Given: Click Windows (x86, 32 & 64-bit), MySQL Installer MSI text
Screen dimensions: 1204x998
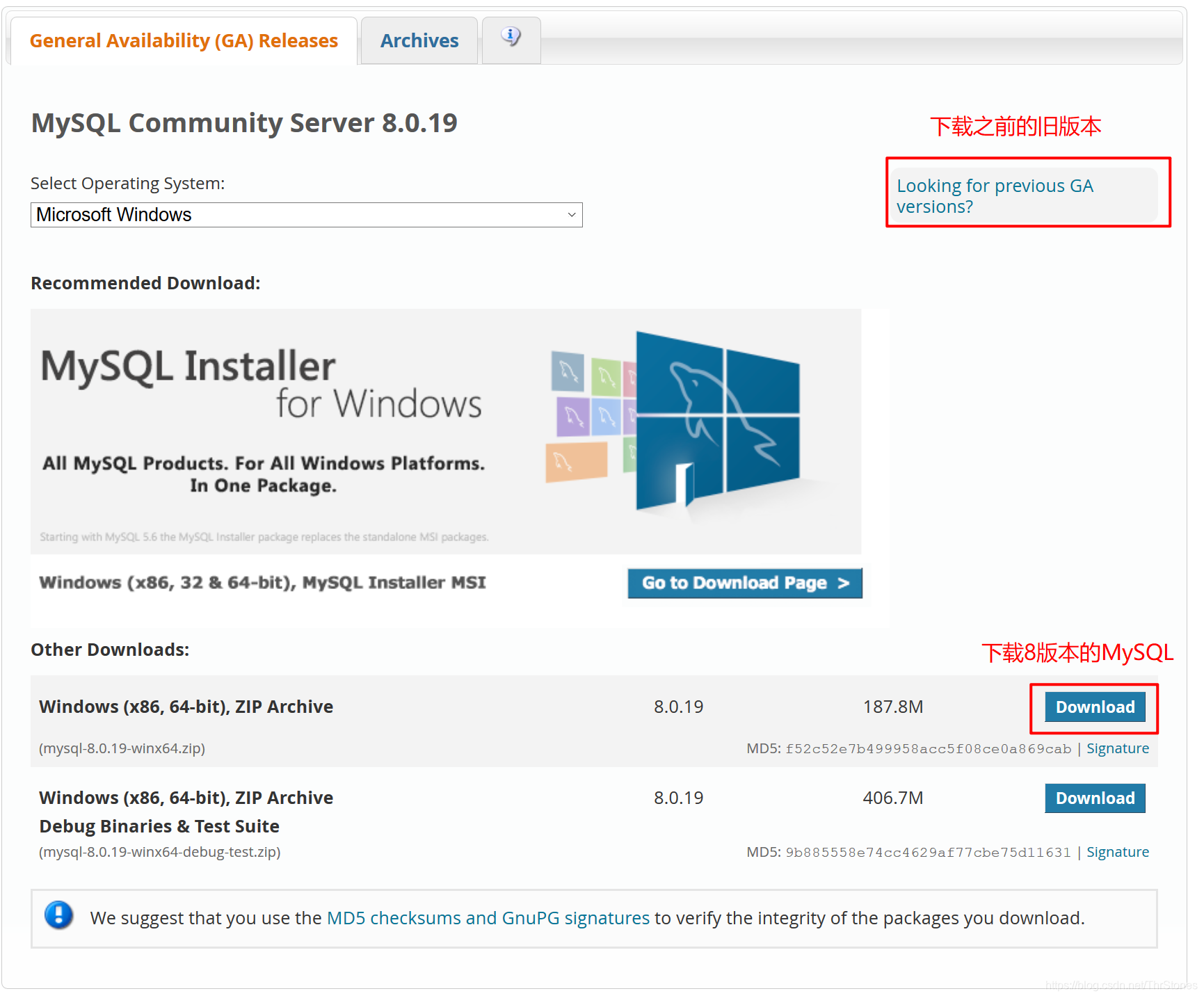Looking at the screenshot, I should pyautogui.click(x=262, y=583).
